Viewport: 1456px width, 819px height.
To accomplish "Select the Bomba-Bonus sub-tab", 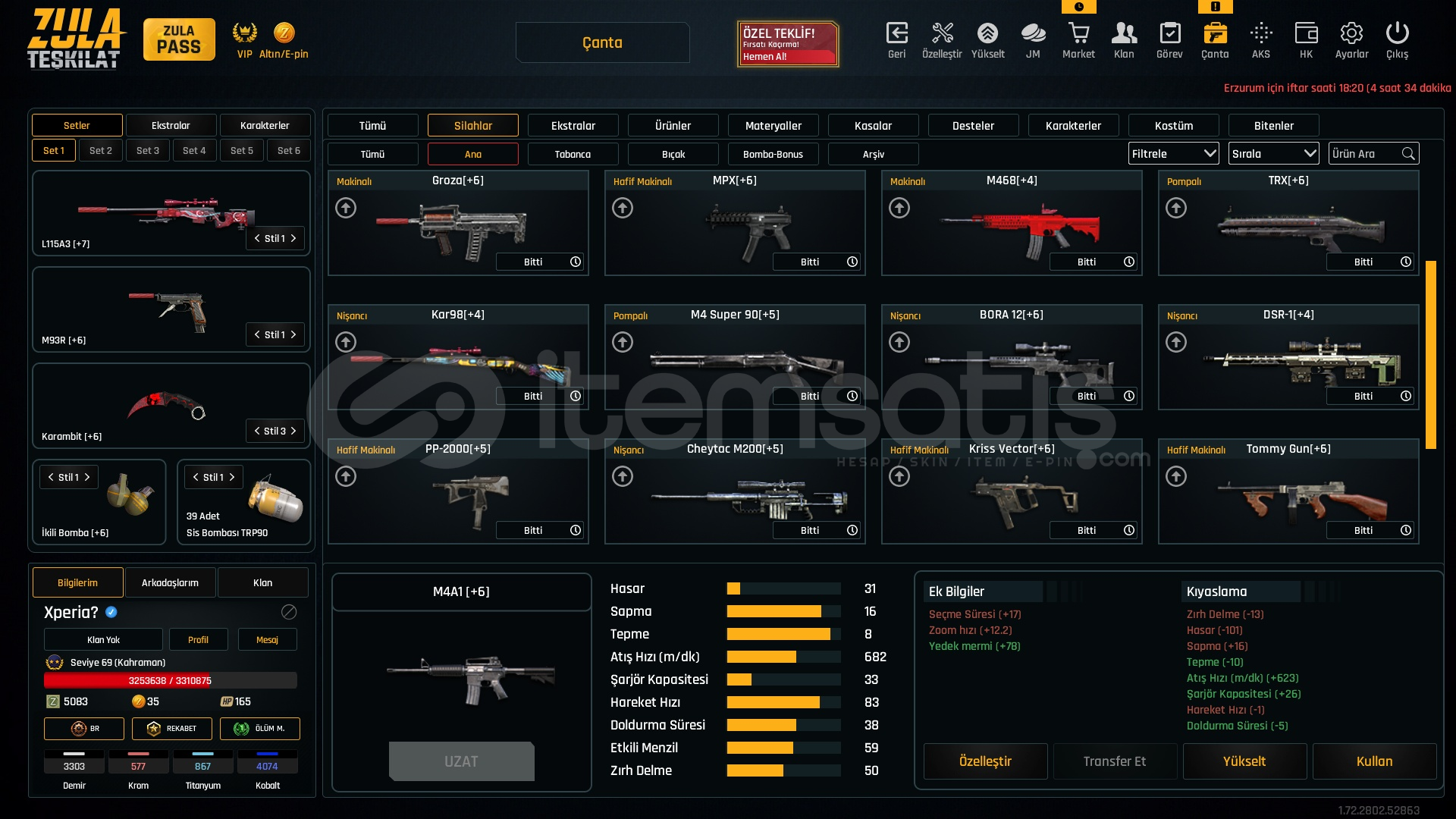I will (773, 154).
